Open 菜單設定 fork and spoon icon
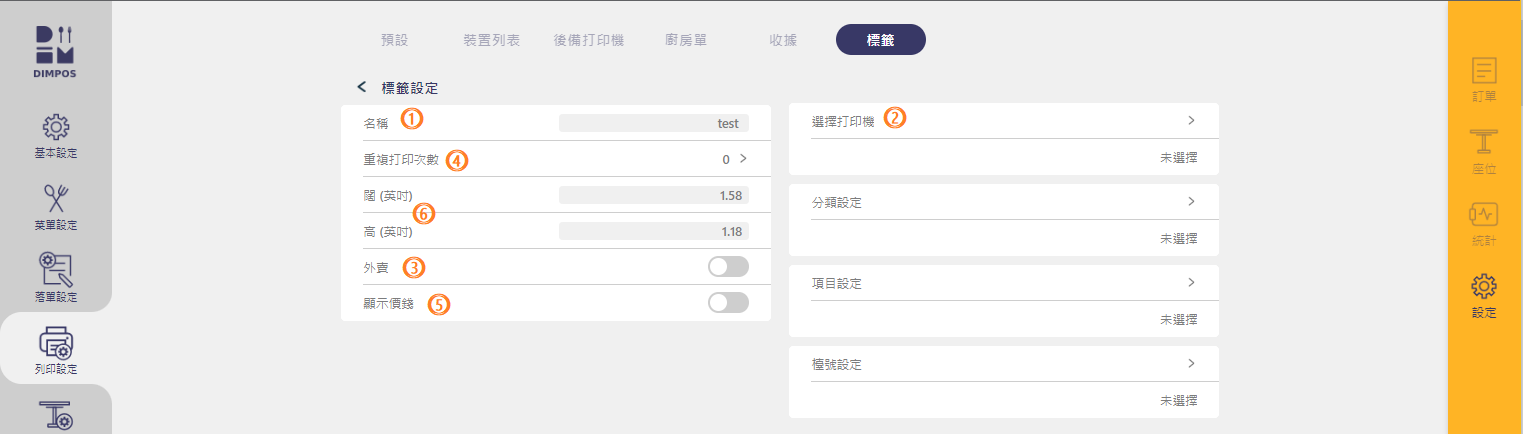The width and height of the screenshot is (1523, 434). pyautogui.click(x=56, y=199)
